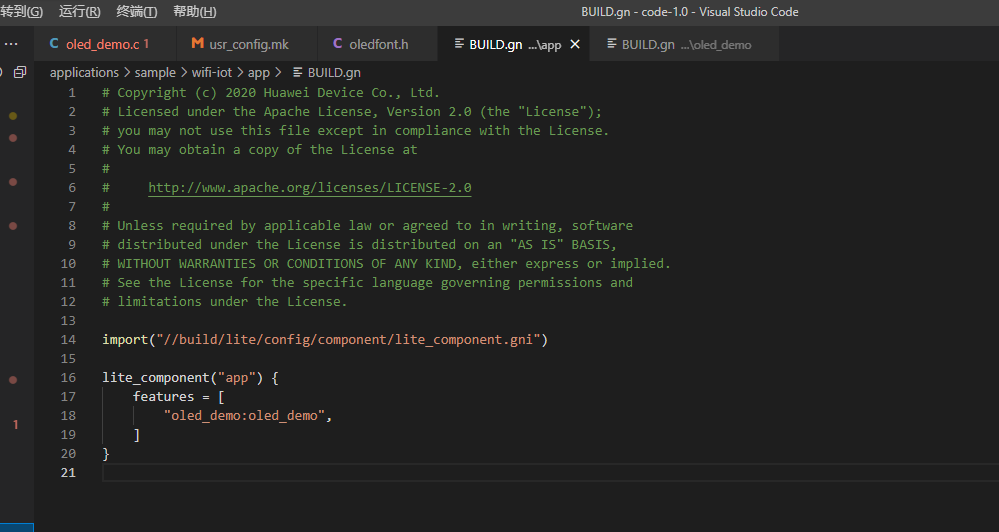Click the 'features = [' line
The height and width of the screenshot is (532, 999).
coord(178,396)
